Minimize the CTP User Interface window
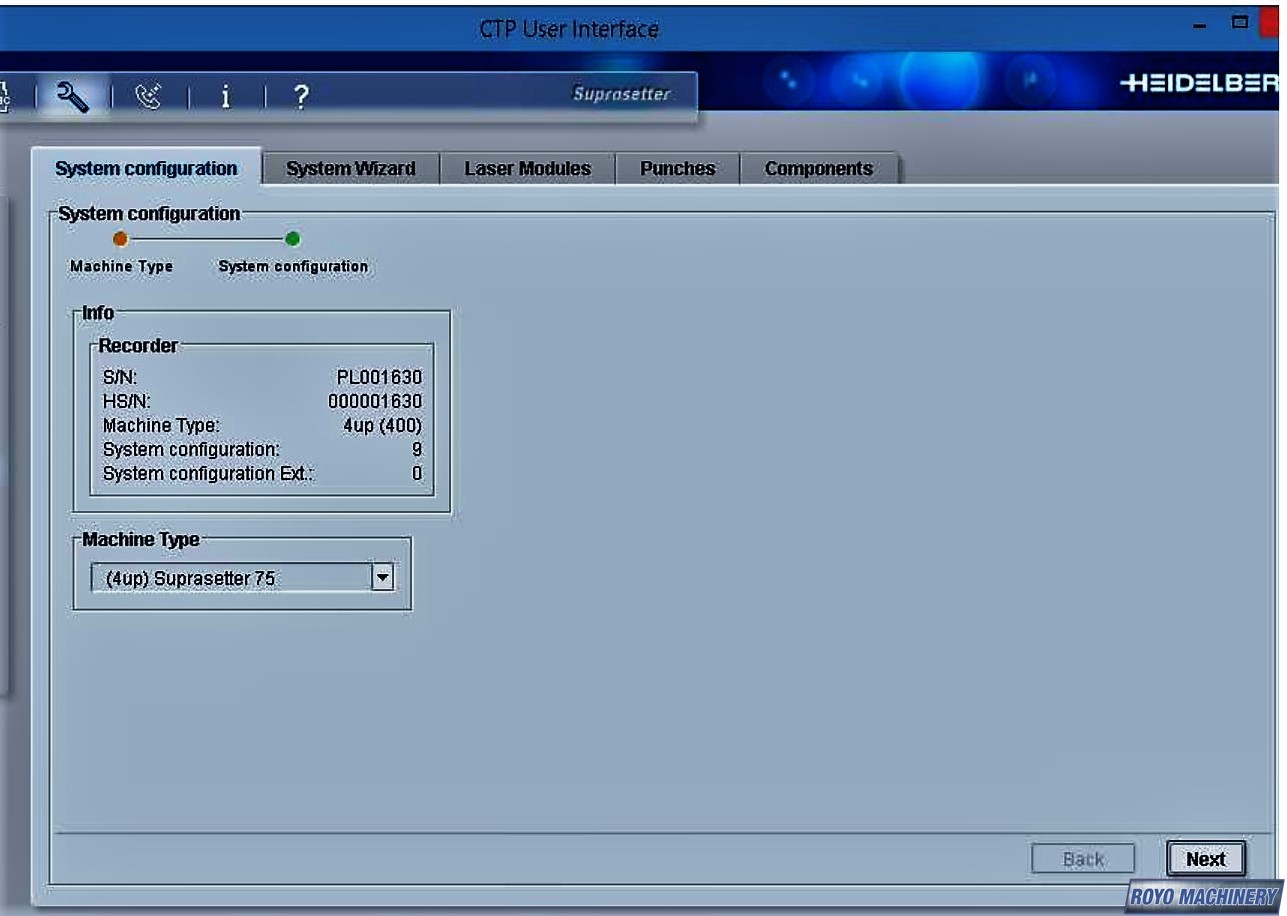The width and height of the screenshot is (1287, 916). [1208, 22]
